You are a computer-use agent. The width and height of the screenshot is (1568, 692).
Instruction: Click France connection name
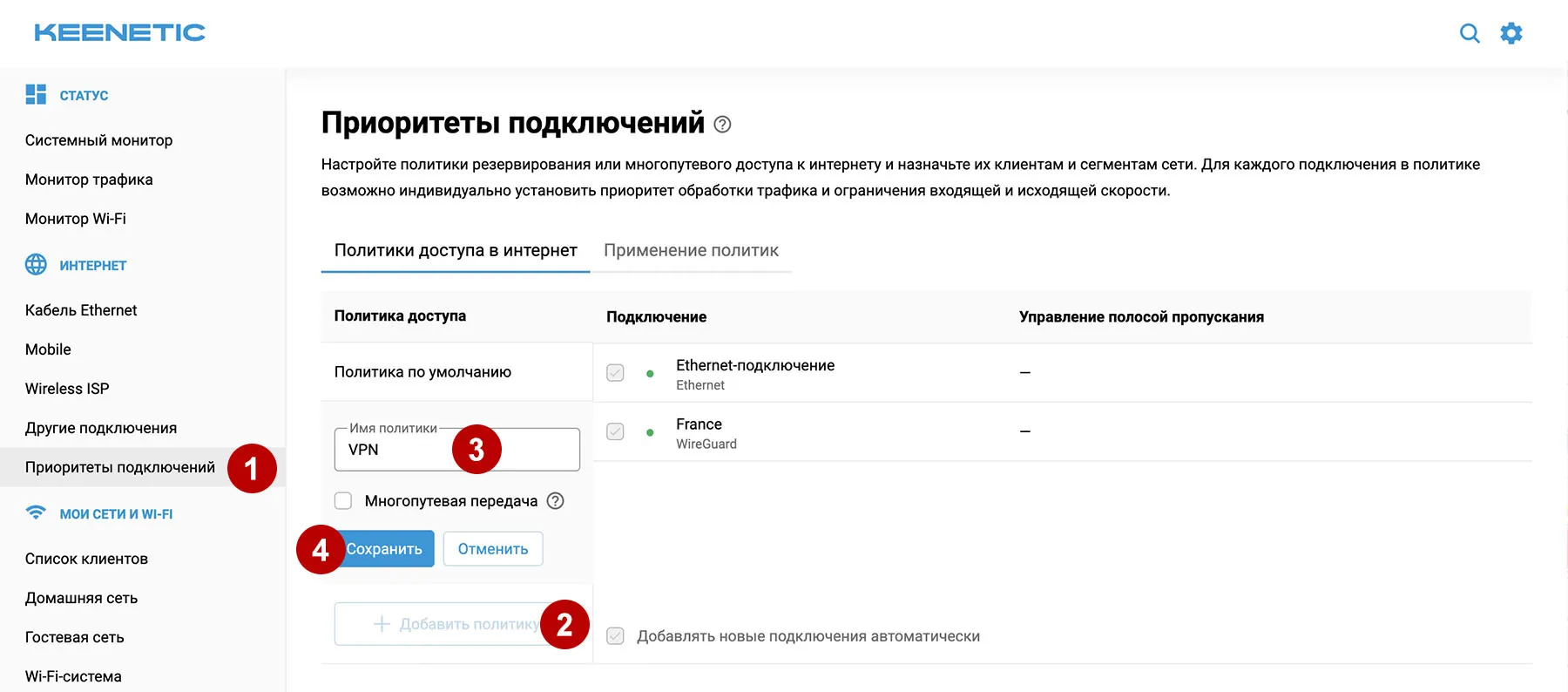coord(699,424)
